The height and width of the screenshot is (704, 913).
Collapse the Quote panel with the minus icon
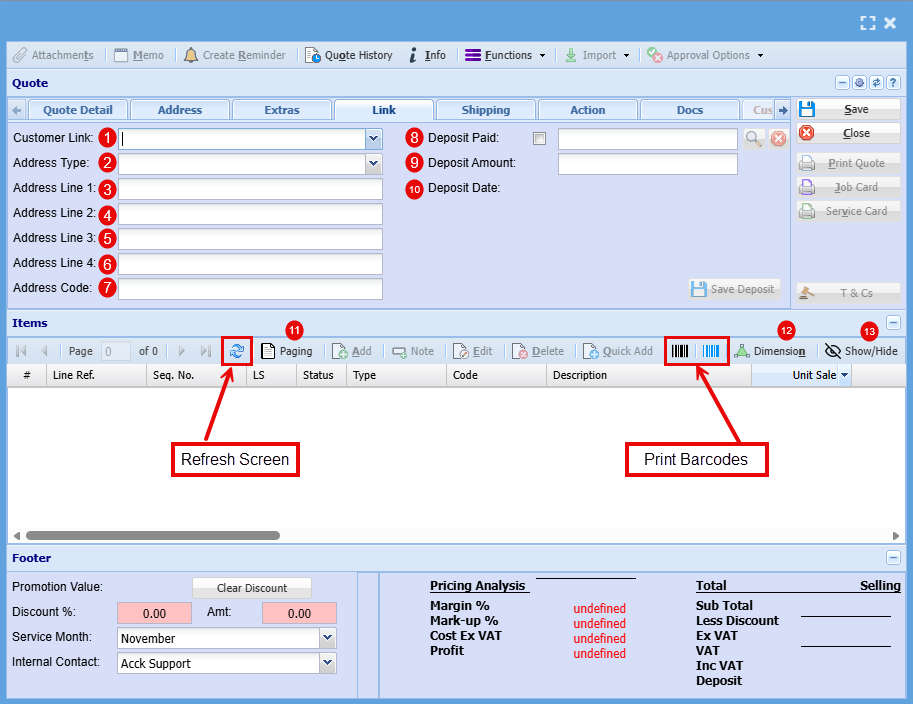(x=842, y=83)
